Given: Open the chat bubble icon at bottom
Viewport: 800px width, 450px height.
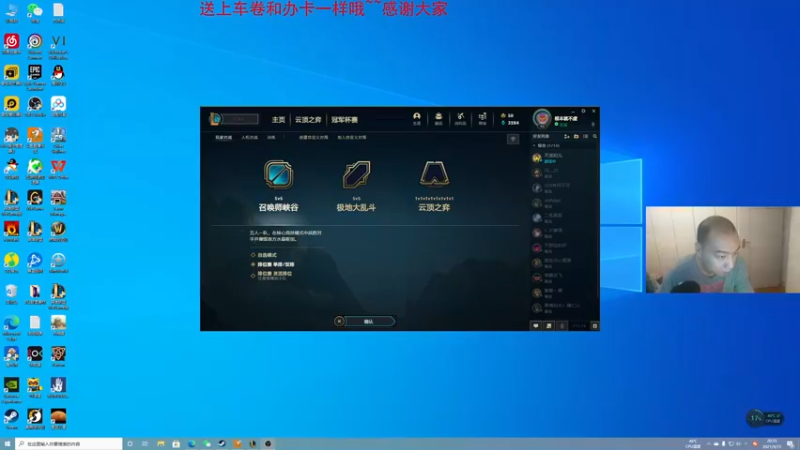Looking at the screenshot, I should [x=536, y=326].
